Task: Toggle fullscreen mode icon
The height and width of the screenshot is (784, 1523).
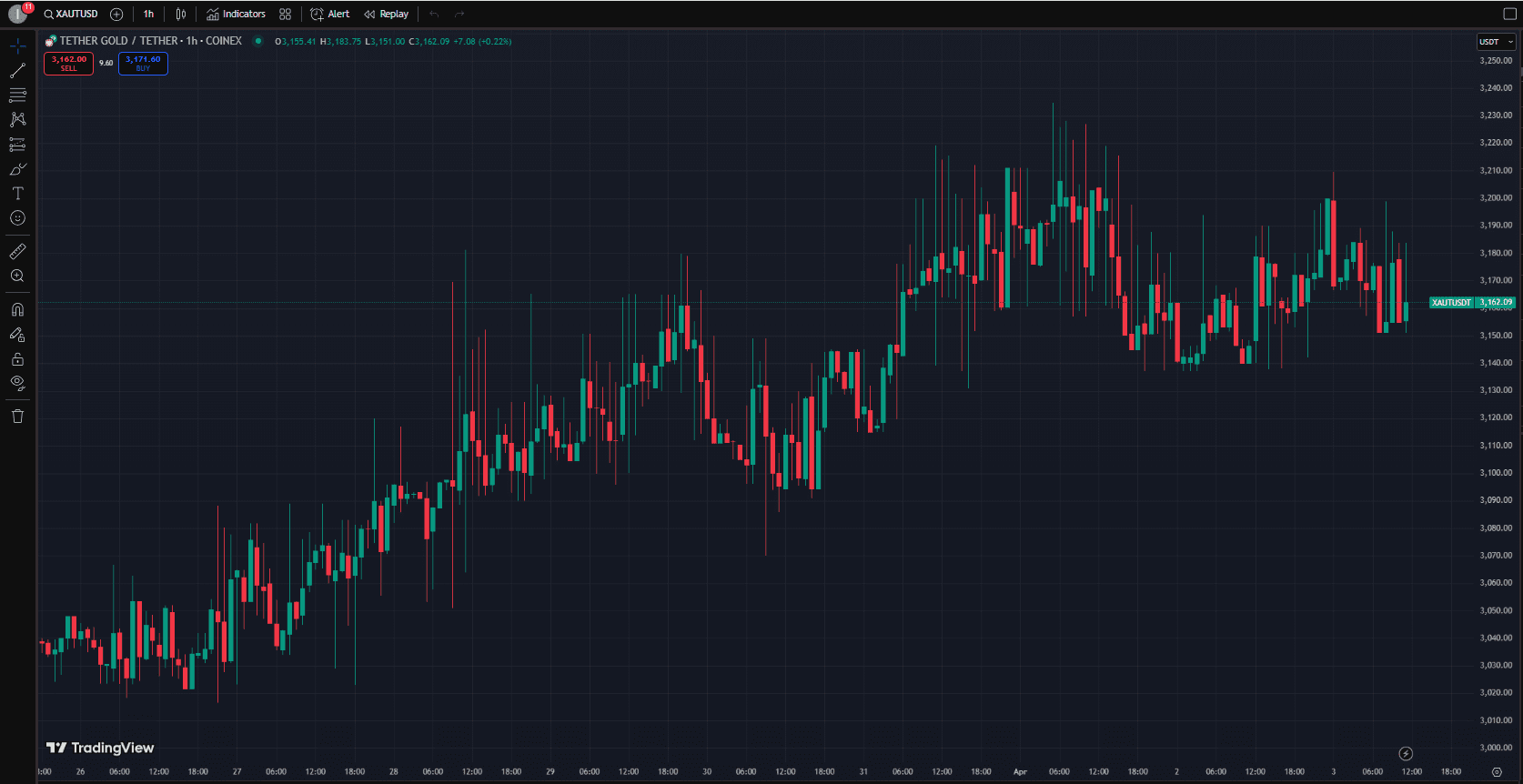Action: point(1510,14)
